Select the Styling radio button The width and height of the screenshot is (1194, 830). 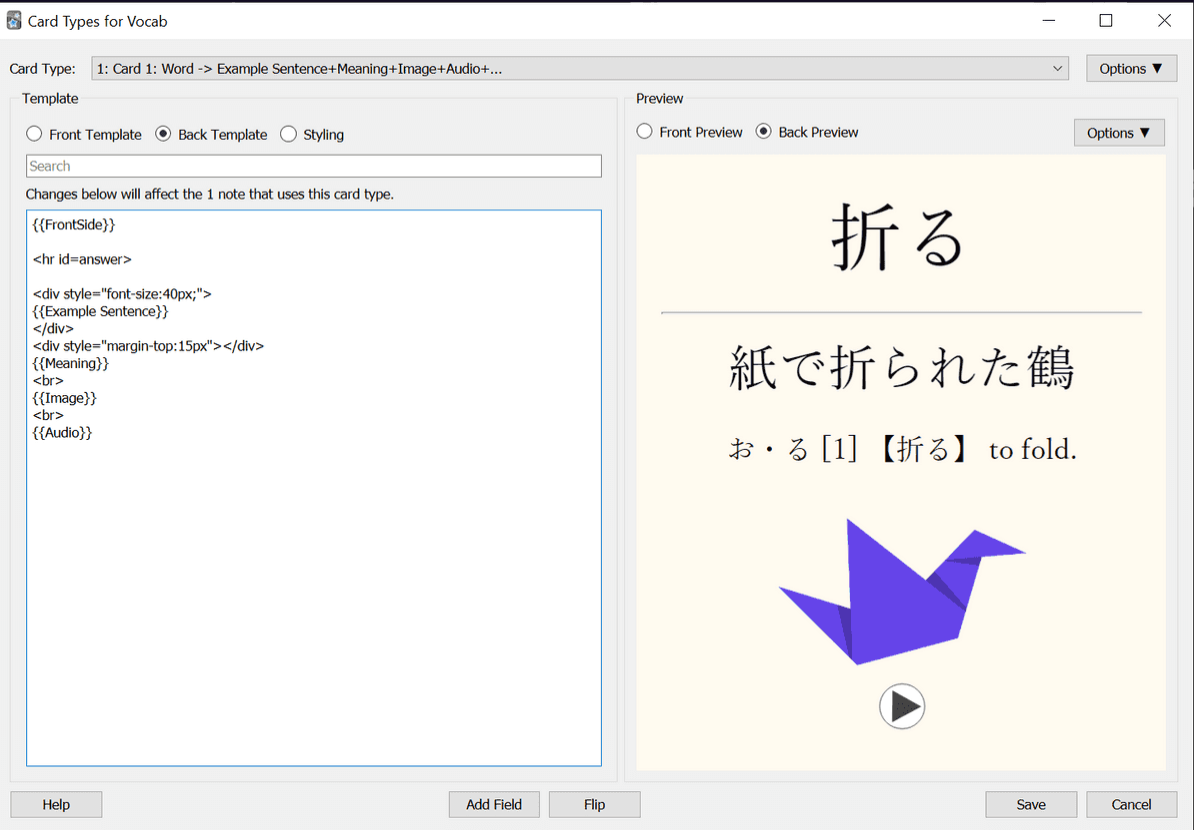click(288, 134)
